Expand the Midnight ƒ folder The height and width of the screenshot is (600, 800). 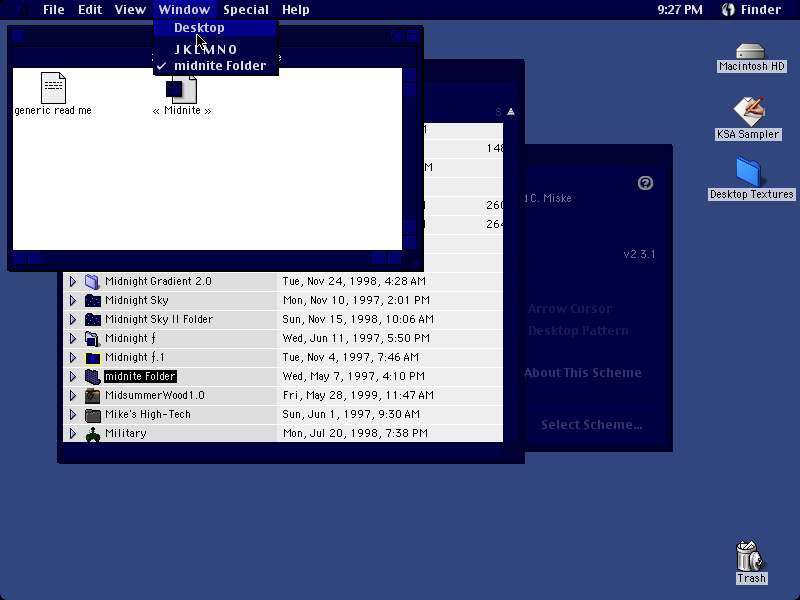tap(73, 338)
